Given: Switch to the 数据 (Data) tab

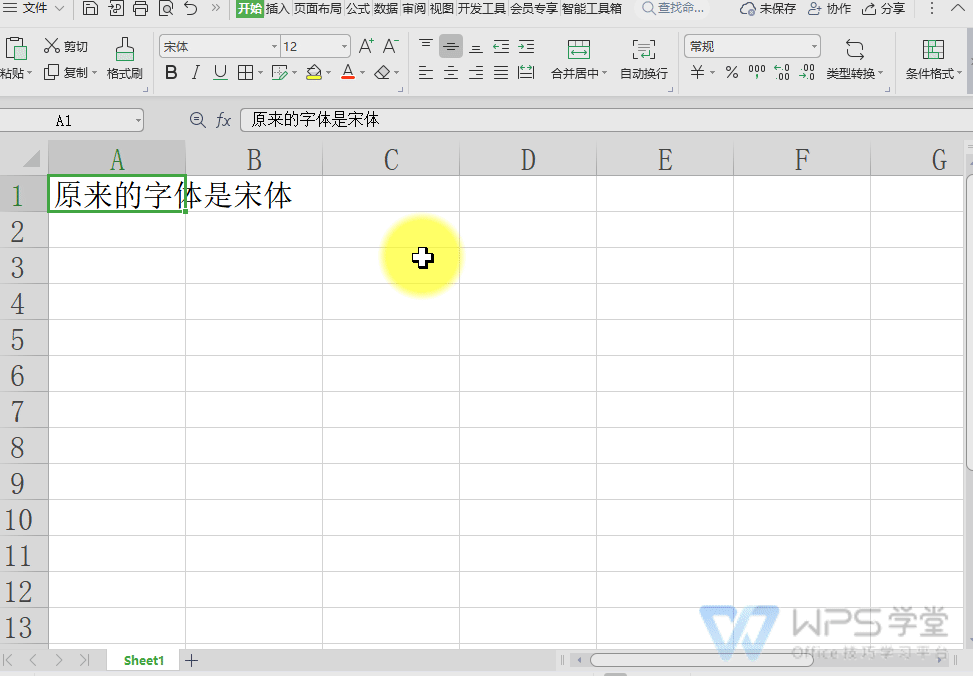Looking at the screenshot, I should point(386,9).
